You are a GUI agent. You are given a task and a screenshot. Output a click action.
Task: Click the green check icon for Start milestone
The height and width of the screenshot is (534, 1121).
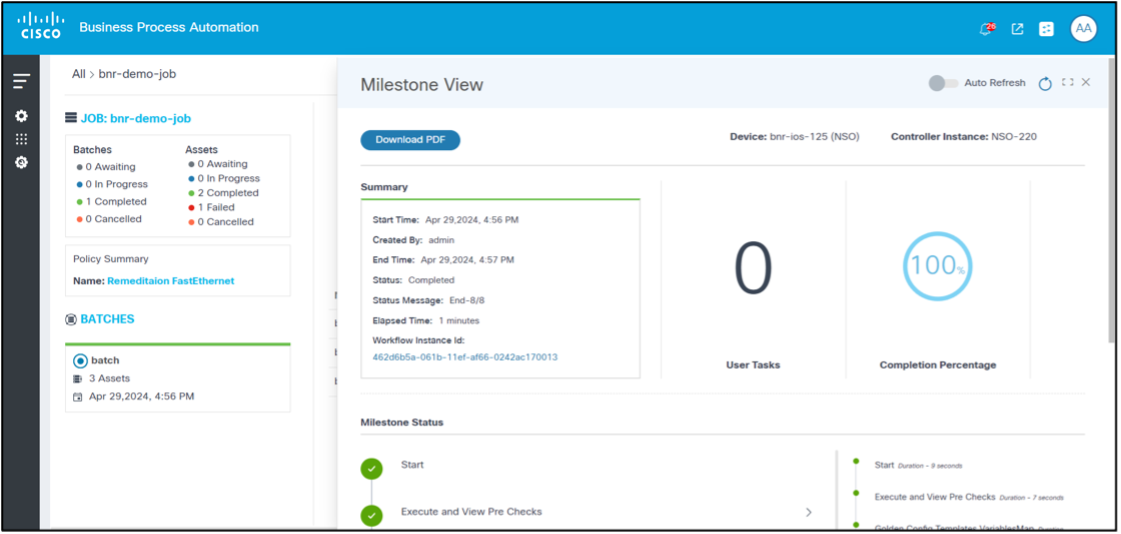372,469
